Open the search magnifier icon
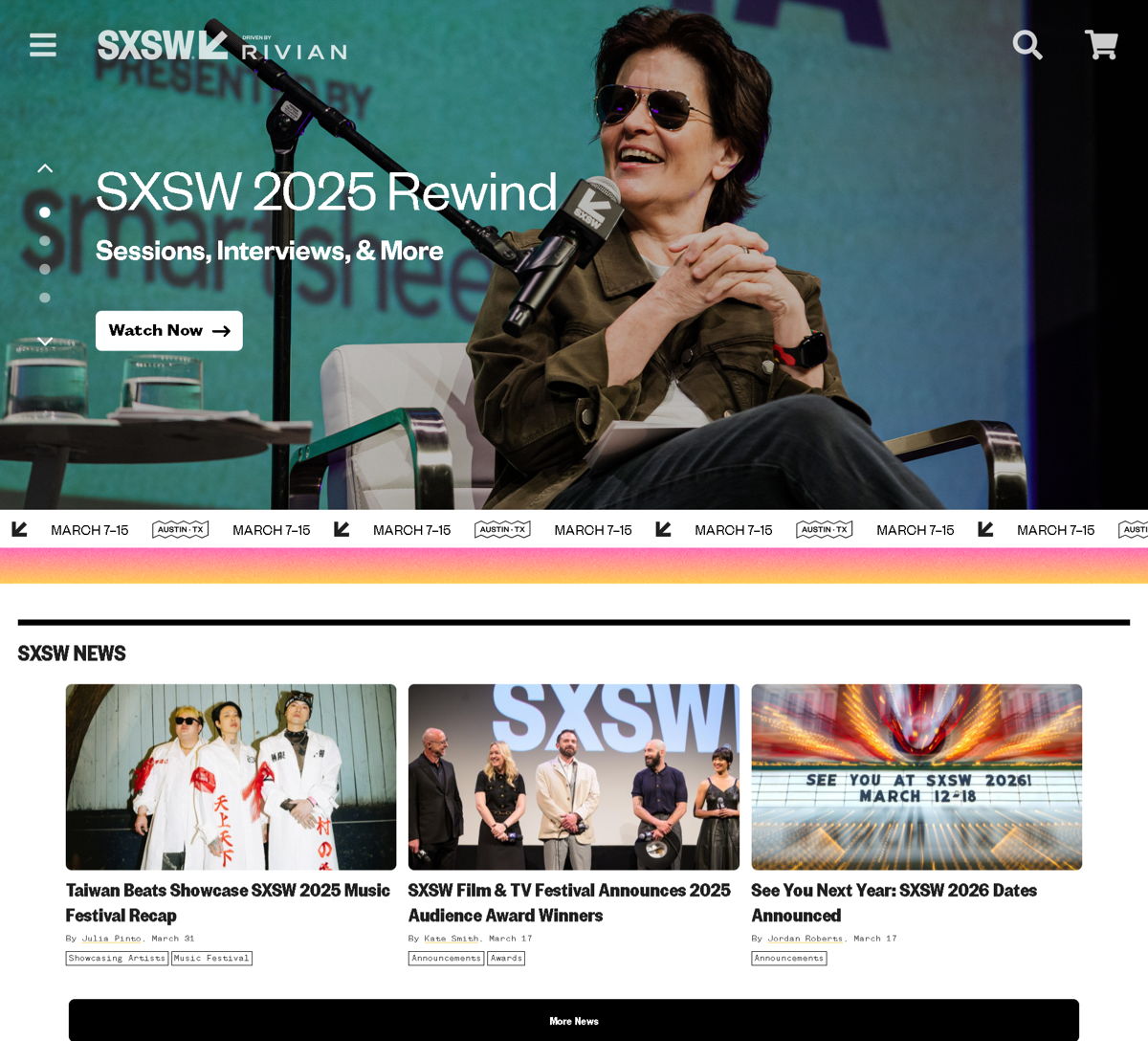Screen dimensions: 1148x1041 coord(1027,45)
